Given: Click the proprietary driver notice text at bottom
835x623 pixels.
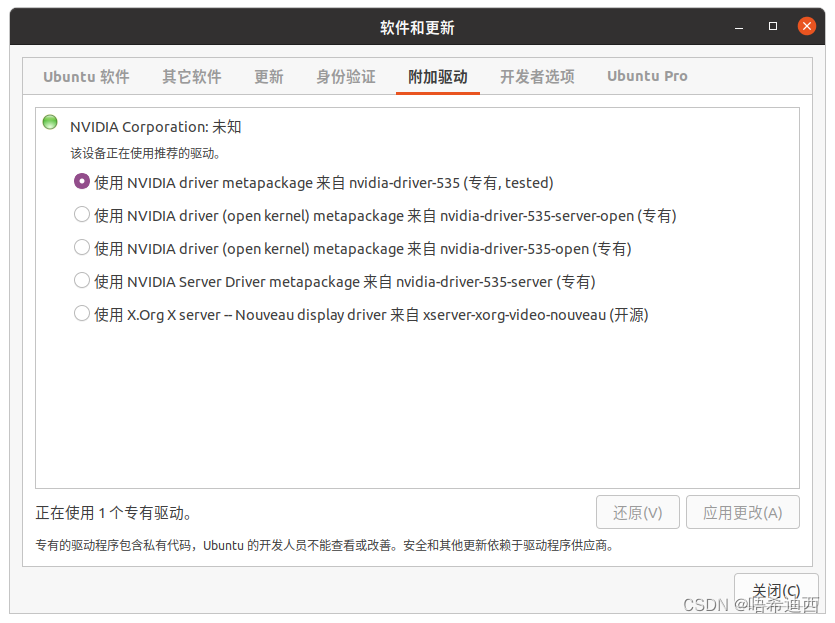Looking at the screenshot, I should coord(324,545).
